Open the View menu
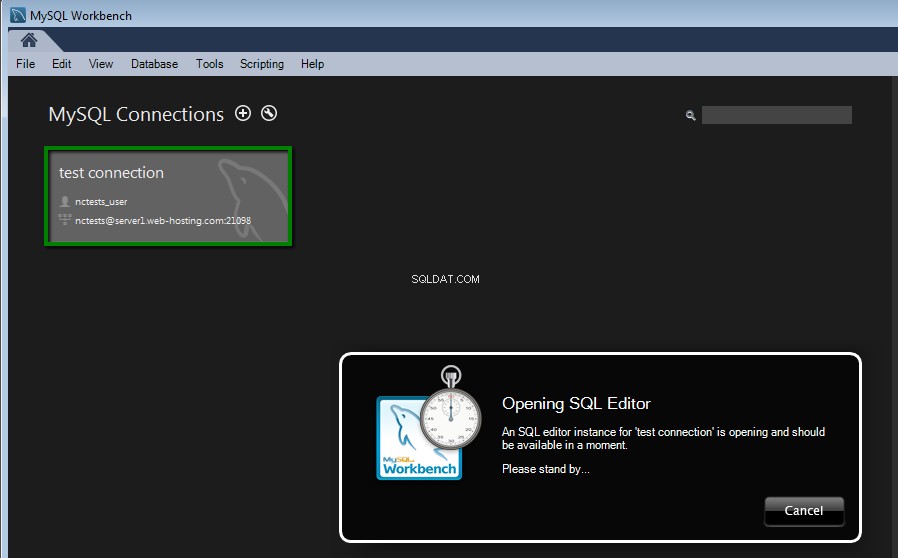898x558 pixels. [101, 64]
